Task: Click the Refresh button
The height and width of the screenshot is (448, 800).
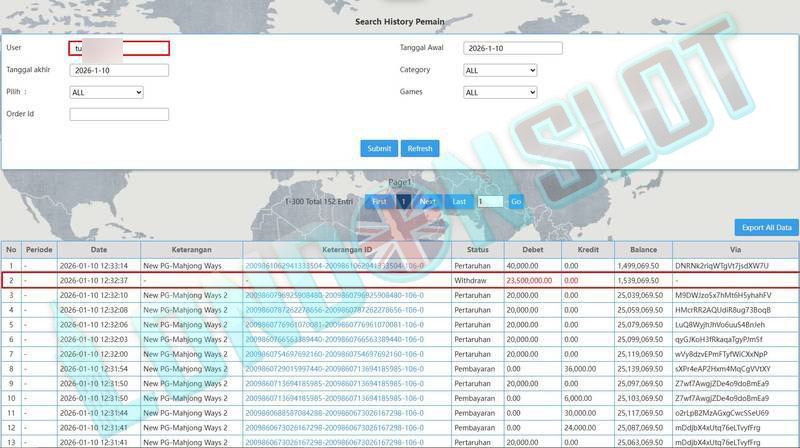Action: (x=420, y=148)
